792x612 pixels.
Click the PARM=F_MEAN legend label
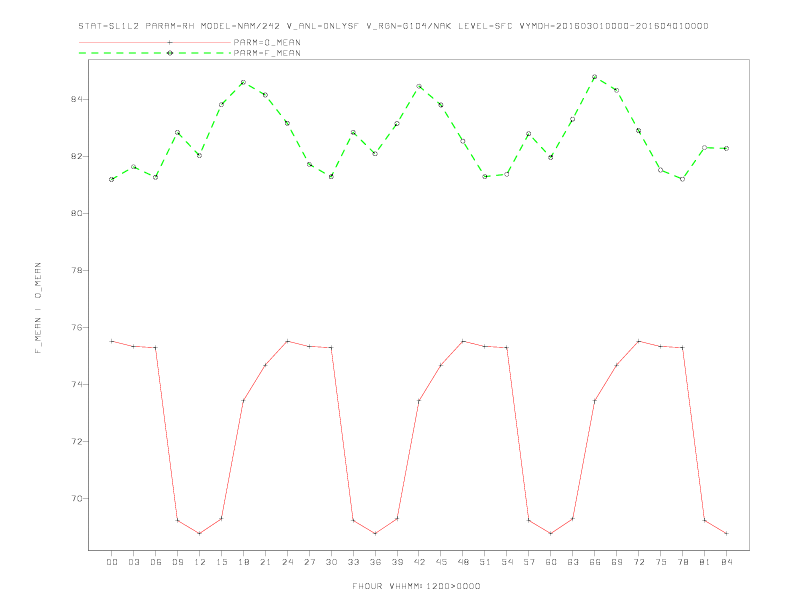(267, 53)
